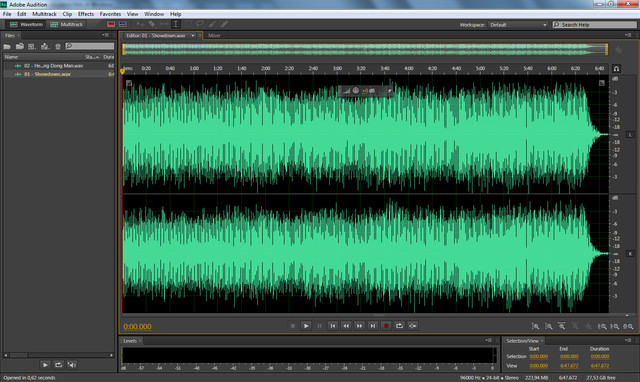The image size is (640, 382).
Task: Zoom in at in point
Action: pos(602,326)
